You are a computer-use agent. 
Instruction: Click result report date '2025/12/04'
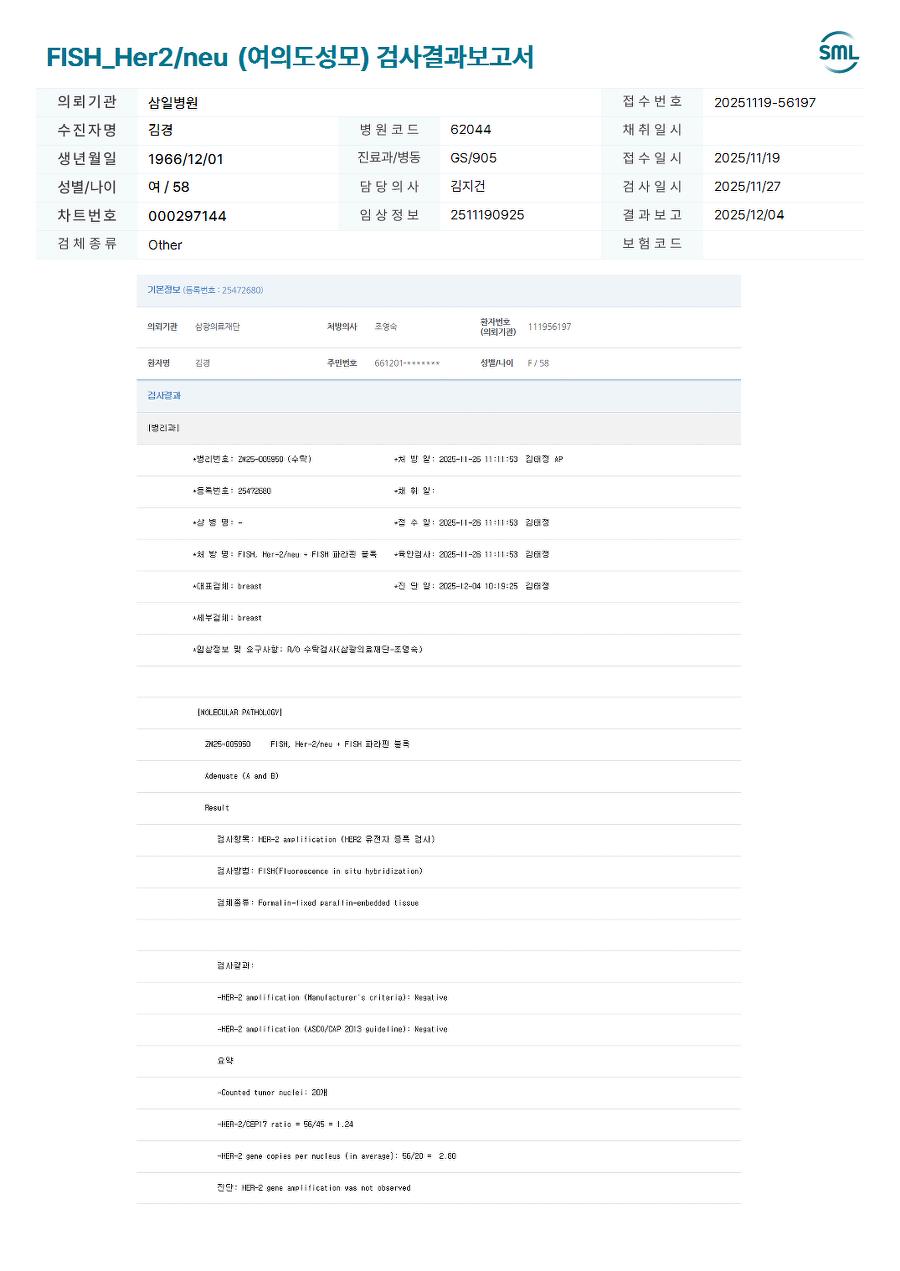coord(749,215)
